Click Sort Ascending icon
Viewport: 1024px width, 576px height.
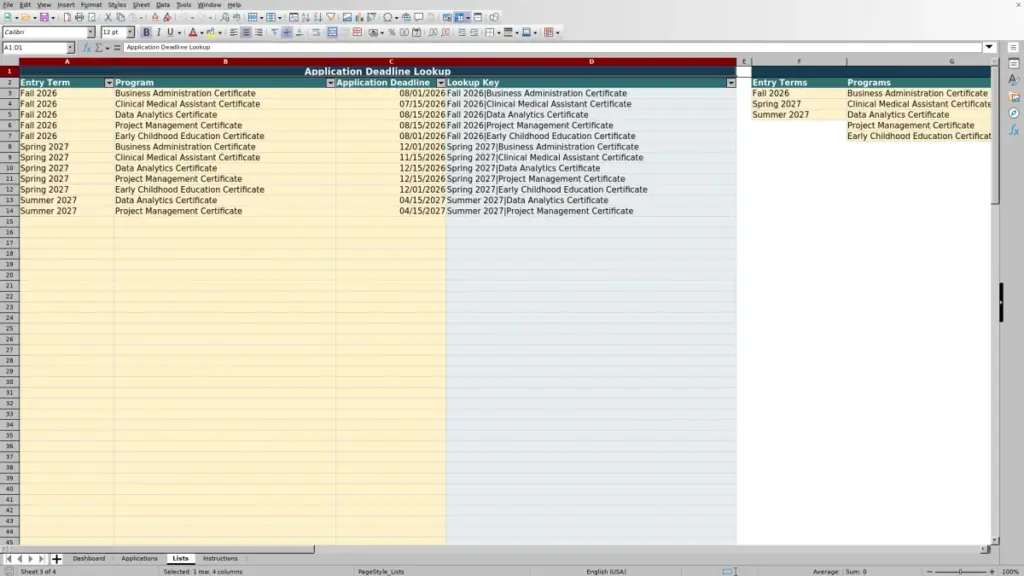[x=306, y=17]
